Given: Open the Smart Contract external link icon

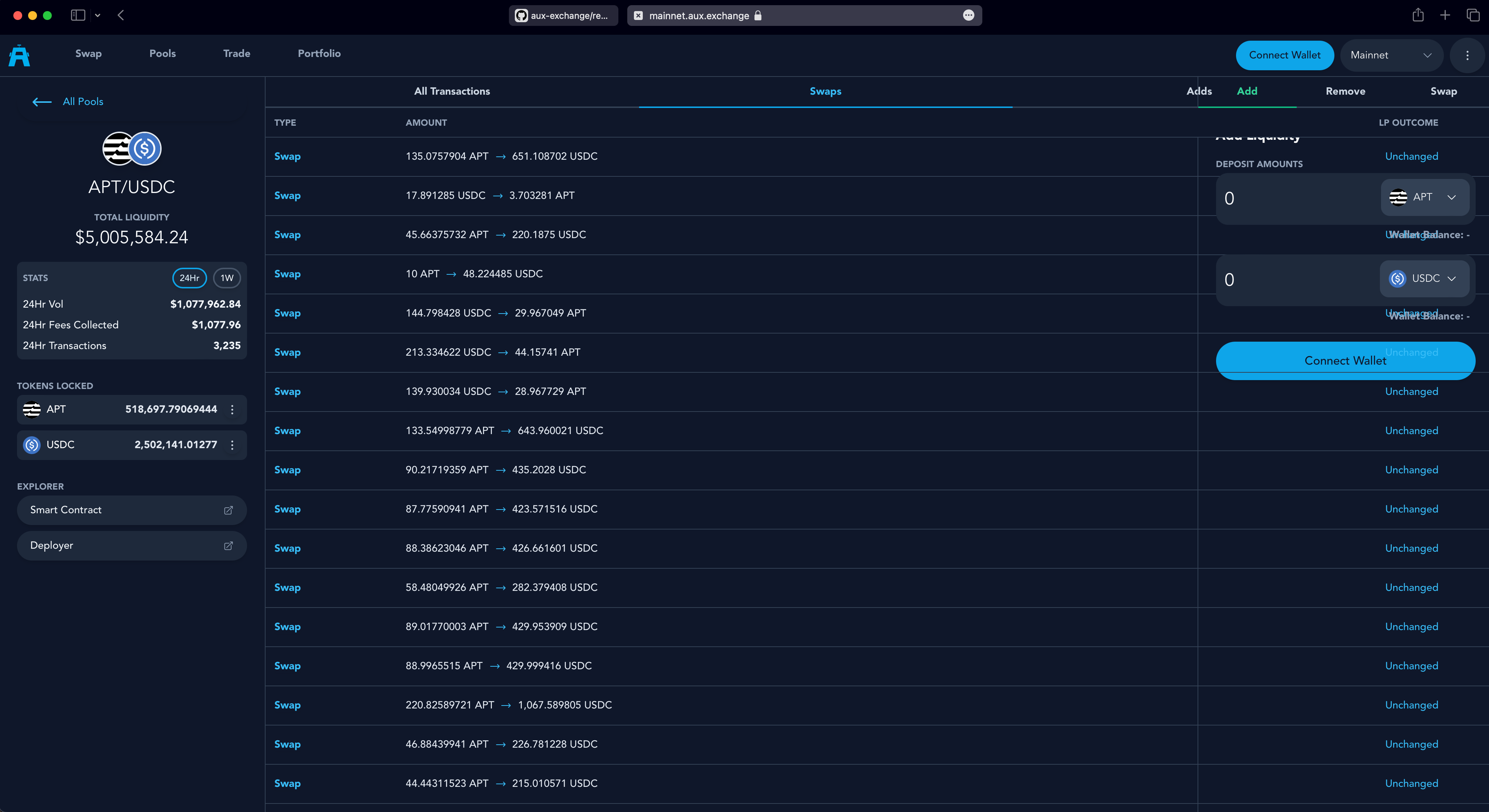Looking at the screenshot, I should pos(228,510).
